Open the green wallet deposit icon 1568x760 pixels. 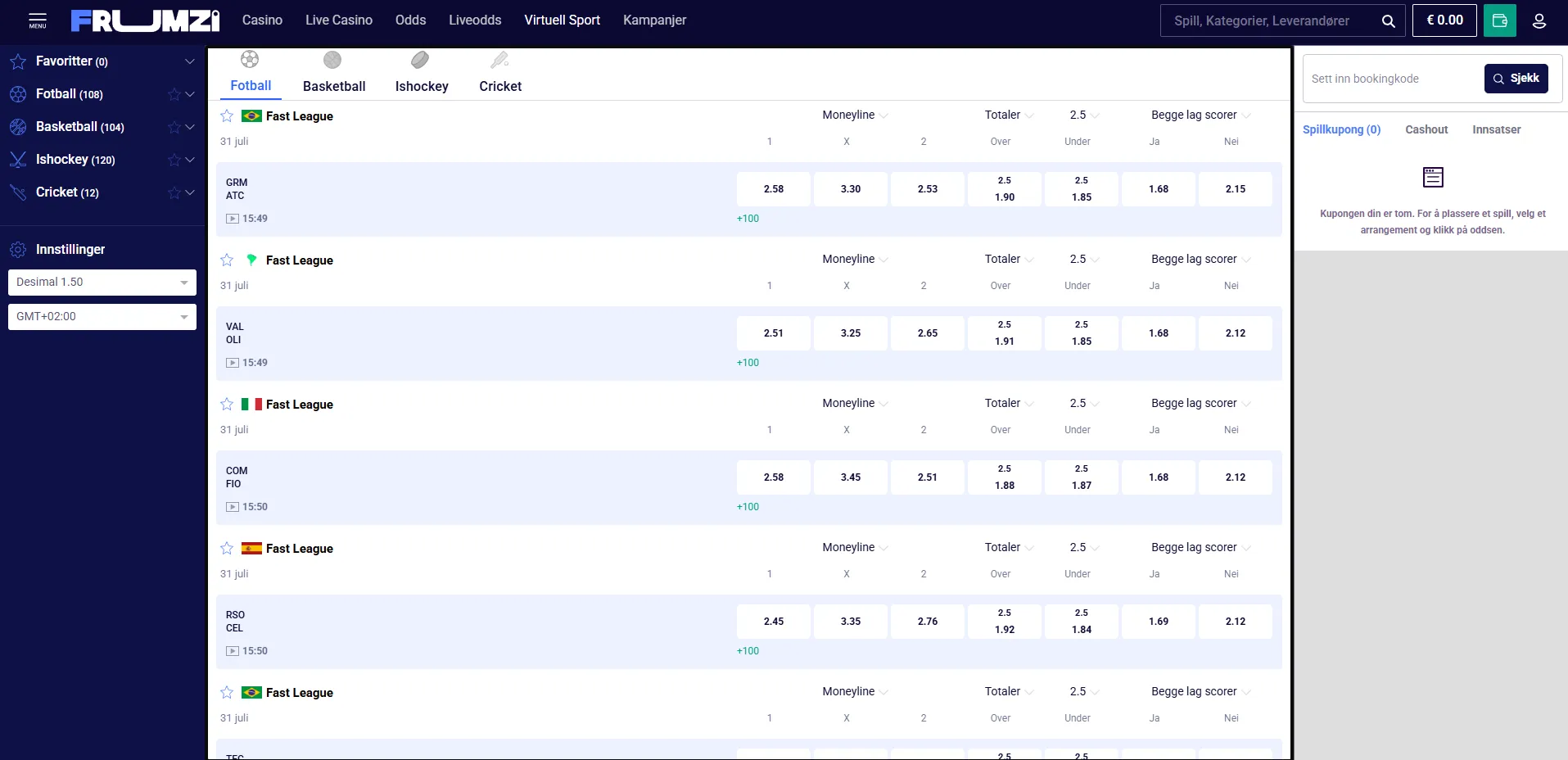1500,20
